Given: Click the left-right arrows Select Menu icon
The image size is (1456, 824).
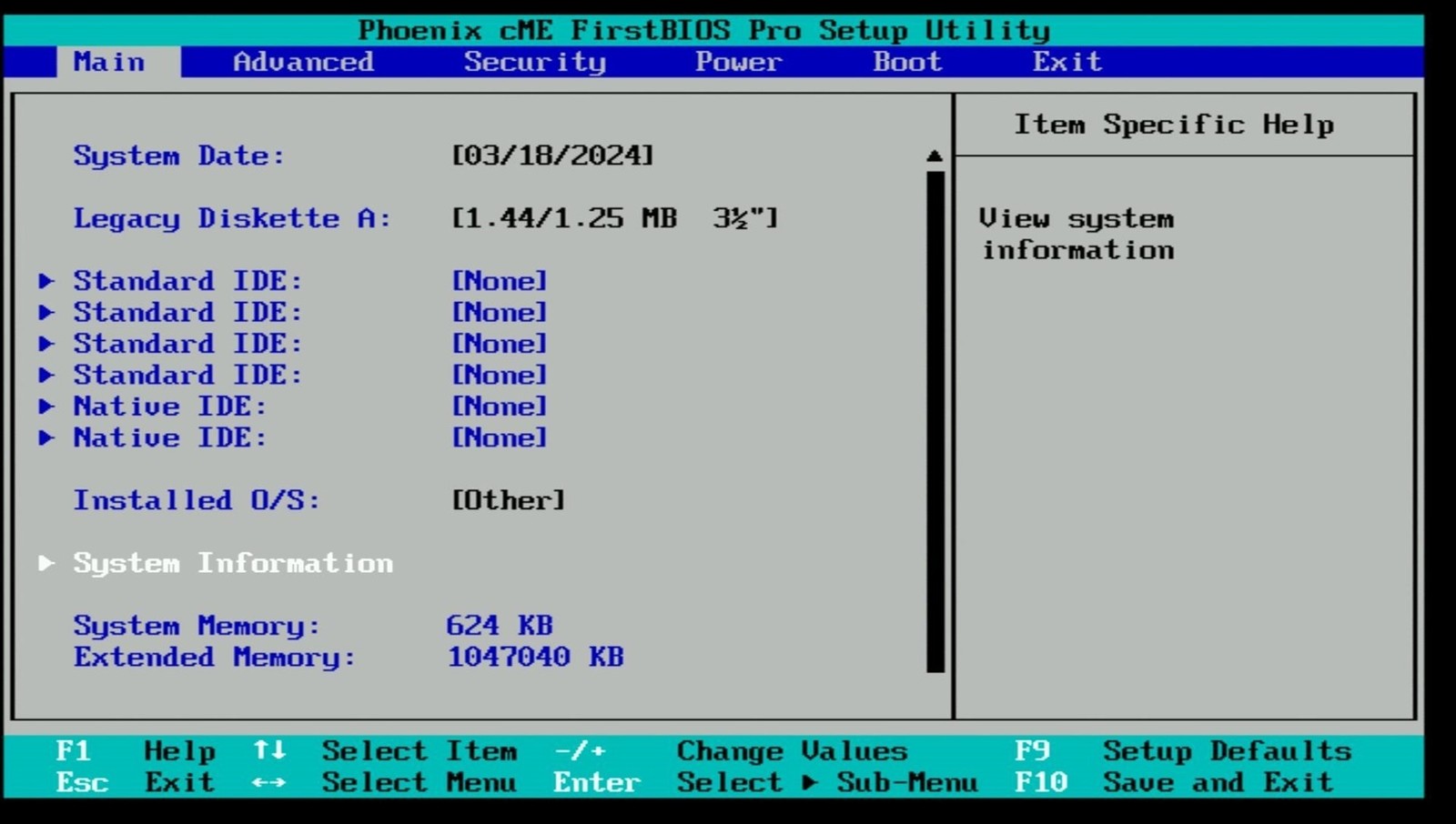Looking at the screenshot, I should (x=269, y=782).
